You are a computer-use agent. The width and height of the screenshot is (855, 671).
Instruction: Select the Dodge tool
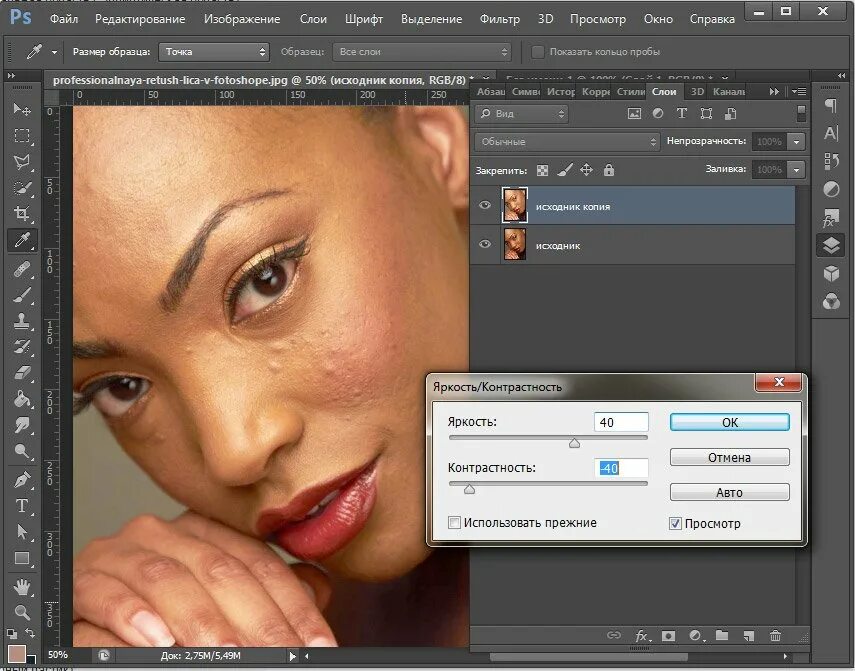tap(22, 451)
